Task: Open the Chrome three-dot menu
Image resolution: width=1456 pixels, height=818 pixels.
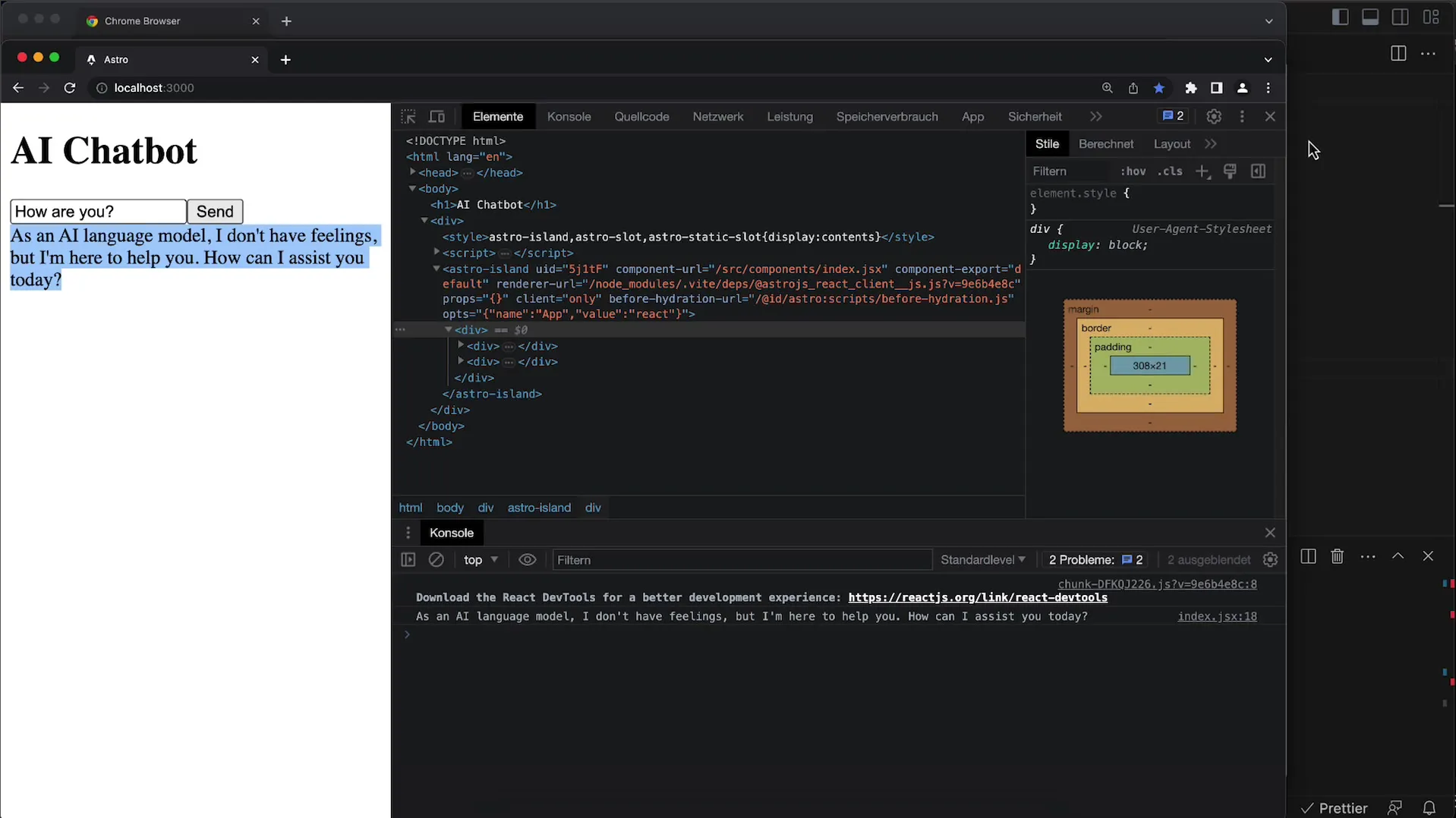Action: coord(1268,88)
